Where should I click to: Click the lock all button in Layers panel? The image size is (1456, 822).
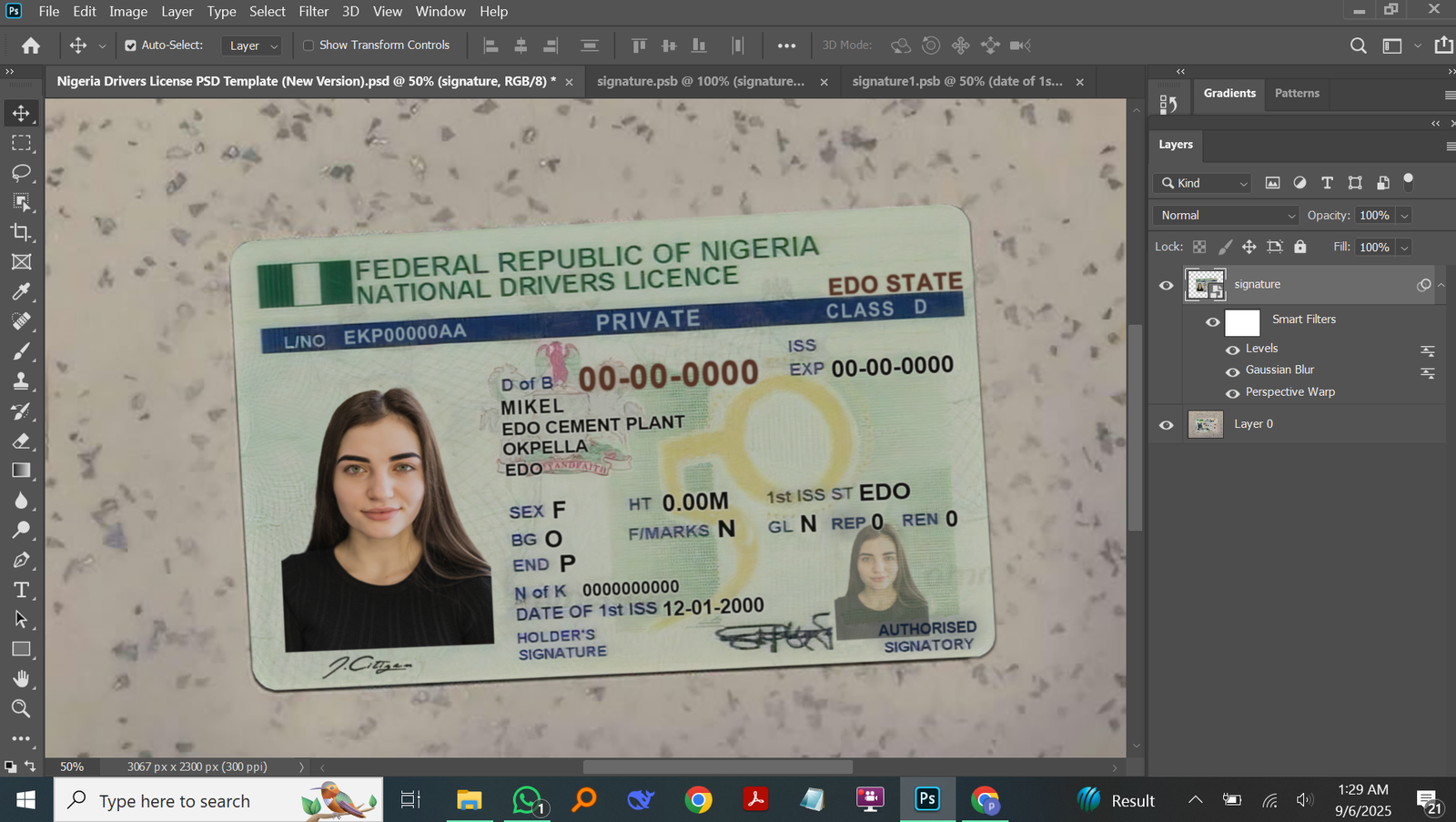click(1299, 247)
